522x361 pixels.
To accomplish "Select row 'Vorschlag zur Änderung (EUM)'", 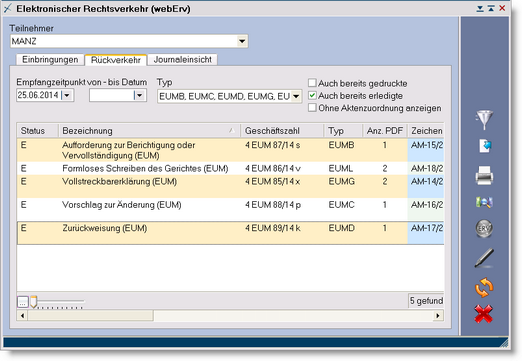I will 230,209.
